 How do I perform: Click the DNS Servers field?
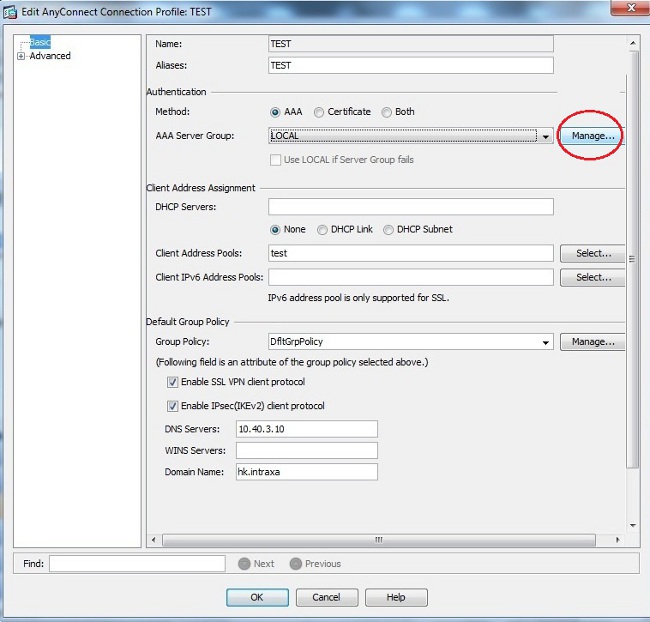[307, 429]
